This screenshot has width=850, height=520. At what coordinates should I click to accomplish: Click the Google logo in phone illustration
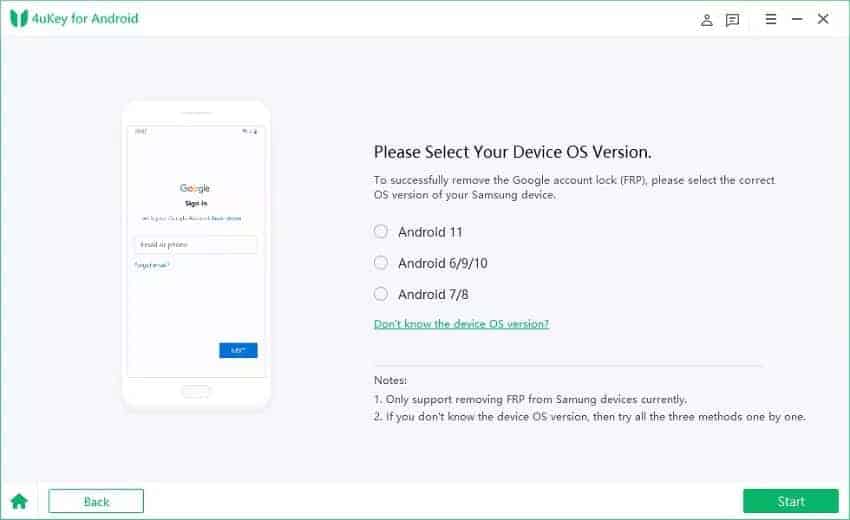click(195, 188)
